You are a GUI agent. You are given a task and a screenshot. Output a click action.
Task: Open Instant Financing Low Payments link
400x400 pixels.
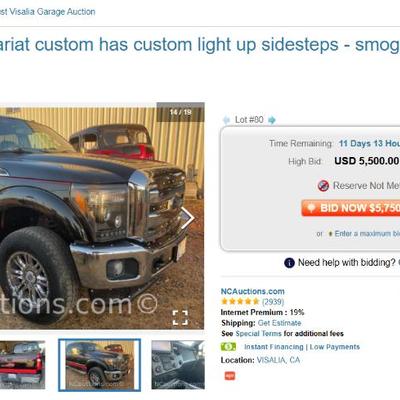point(302,347)
